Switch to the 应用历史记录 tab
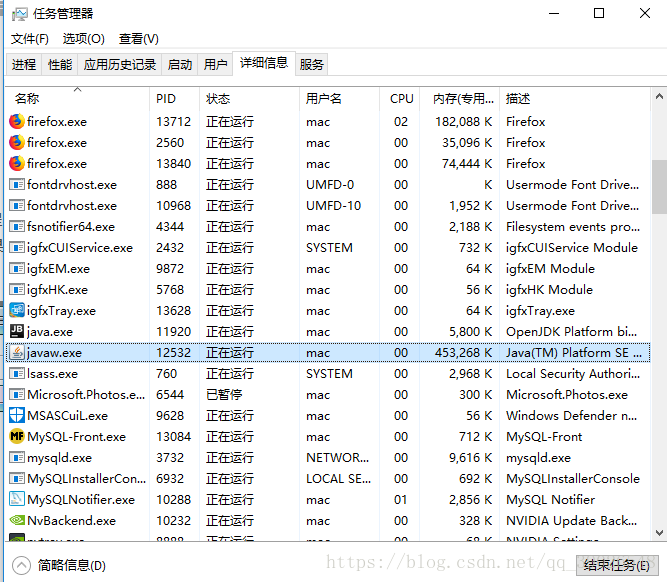This screenshot has height=582, width=667. (120, 65)
